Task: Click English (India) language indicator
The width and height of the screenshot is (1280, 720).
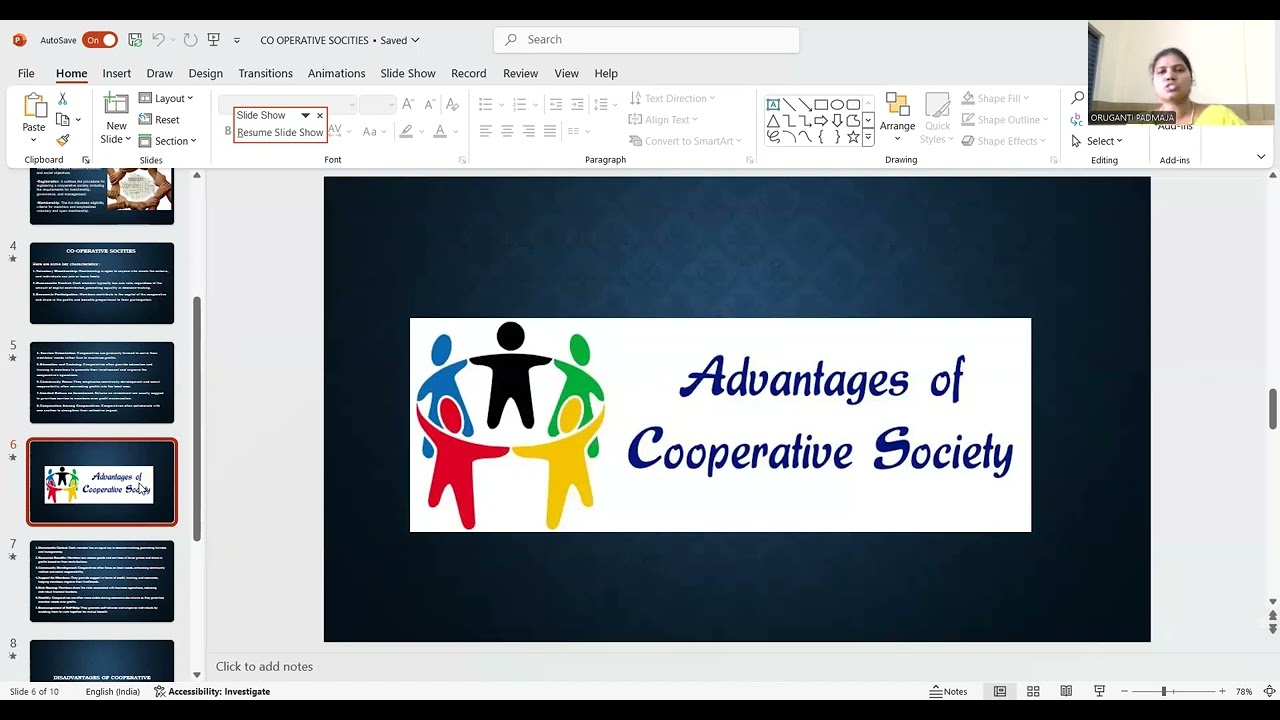Action: [113, 691]
